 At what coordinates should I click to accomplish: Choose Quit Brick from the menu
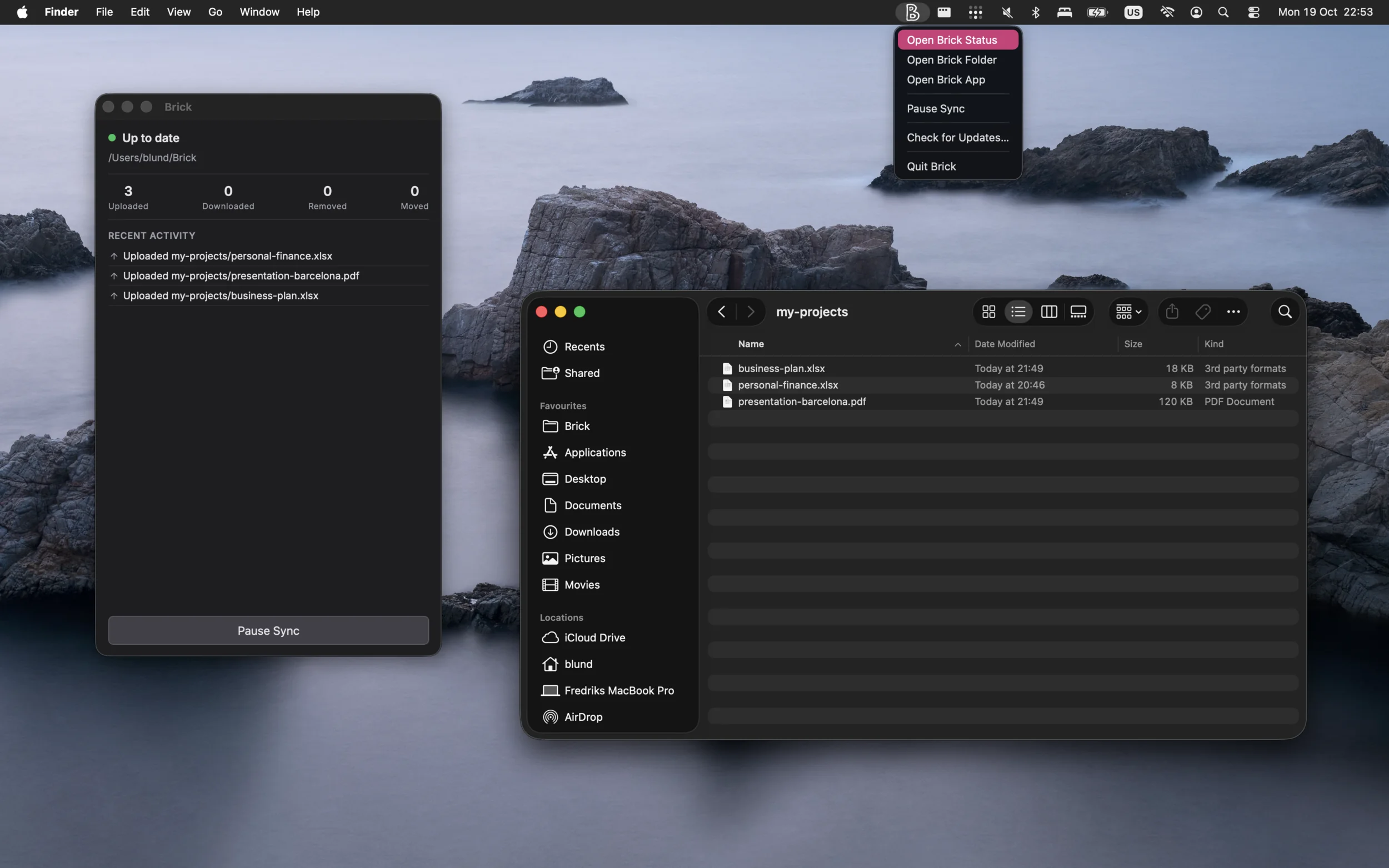click(x=957, y=167)
